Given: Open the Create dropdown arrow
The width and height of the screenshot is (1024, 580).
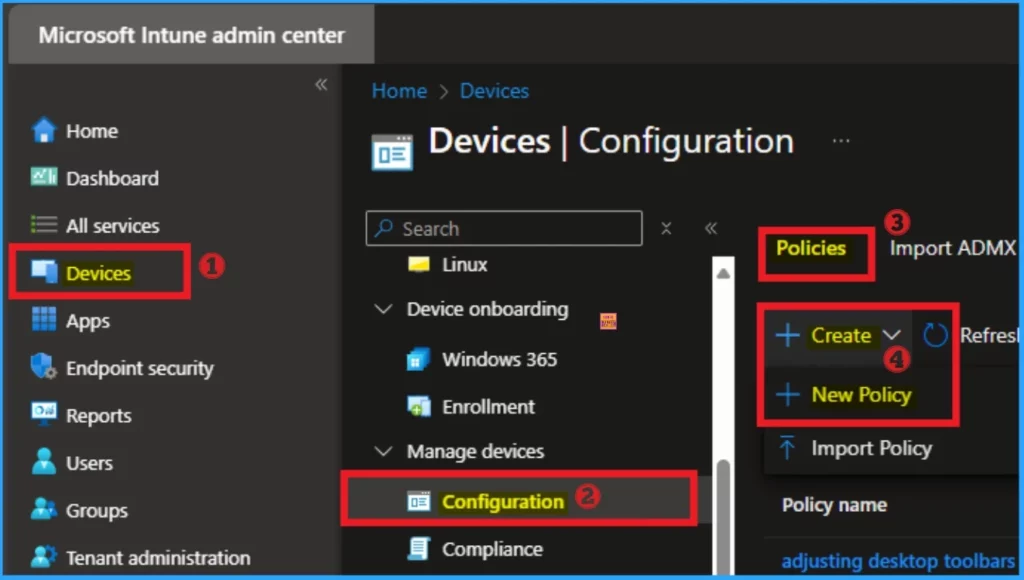Looking at the screenshot, I should (x=891, y=335).
